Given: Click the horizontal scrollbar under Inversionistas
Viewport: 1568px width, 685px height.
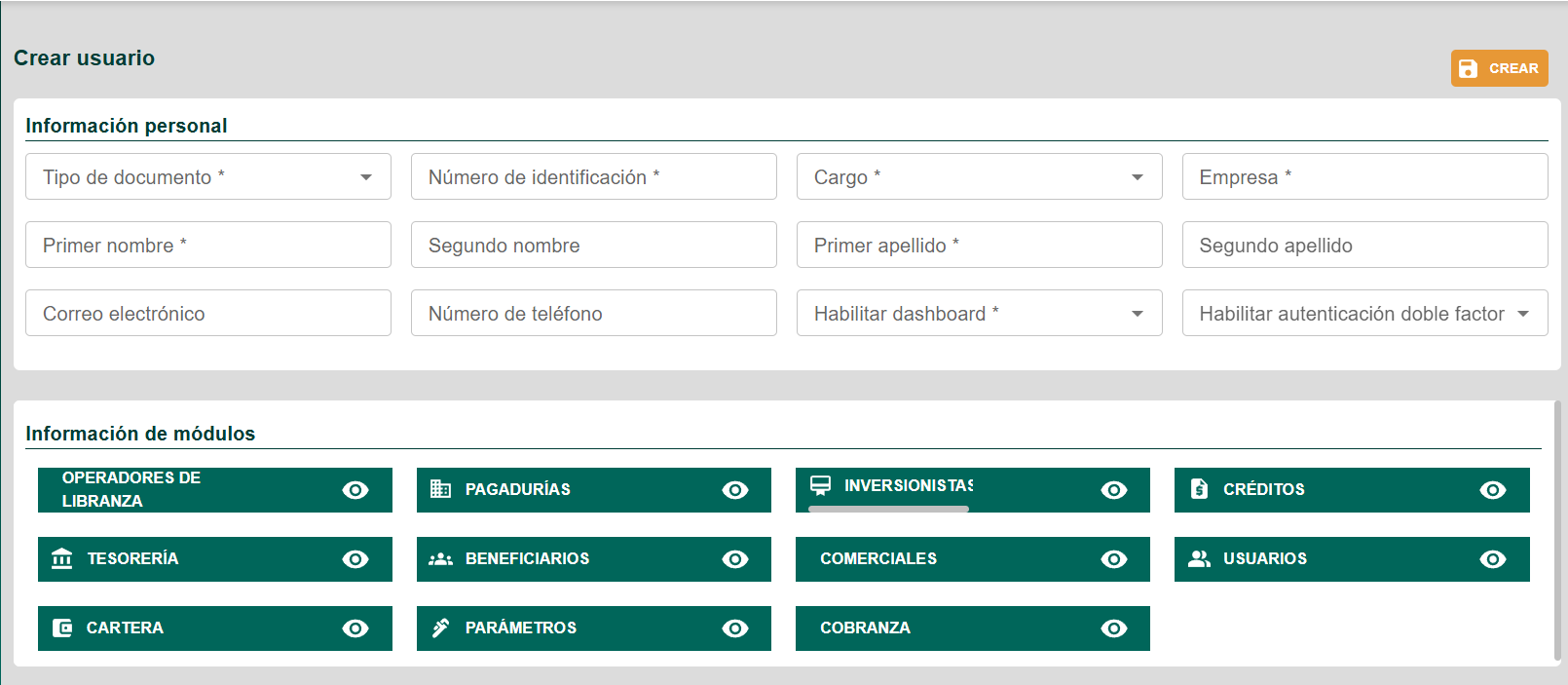Looking at the screenshot, I should (x=888, y=509).
